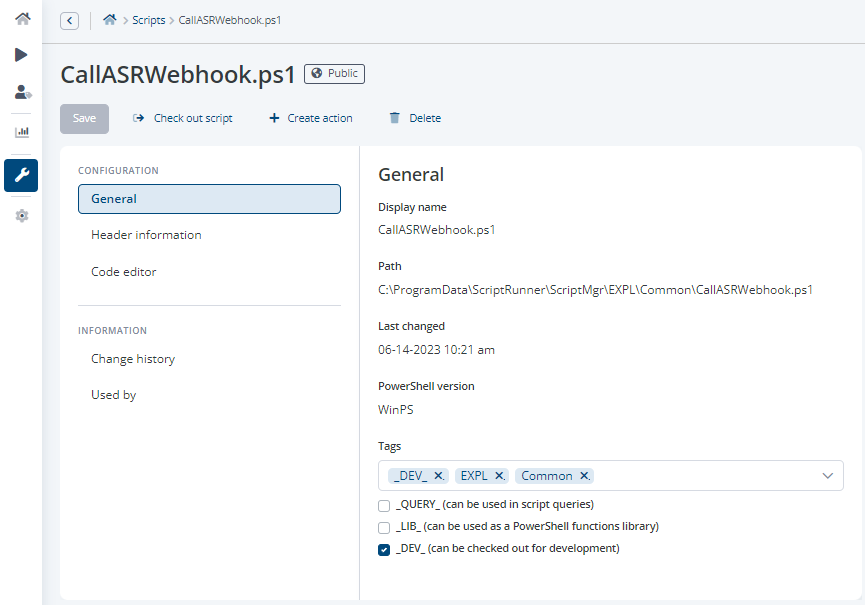Click the Check out script button
The height and width of the screenshot is (605, 865).
point(183,118)
